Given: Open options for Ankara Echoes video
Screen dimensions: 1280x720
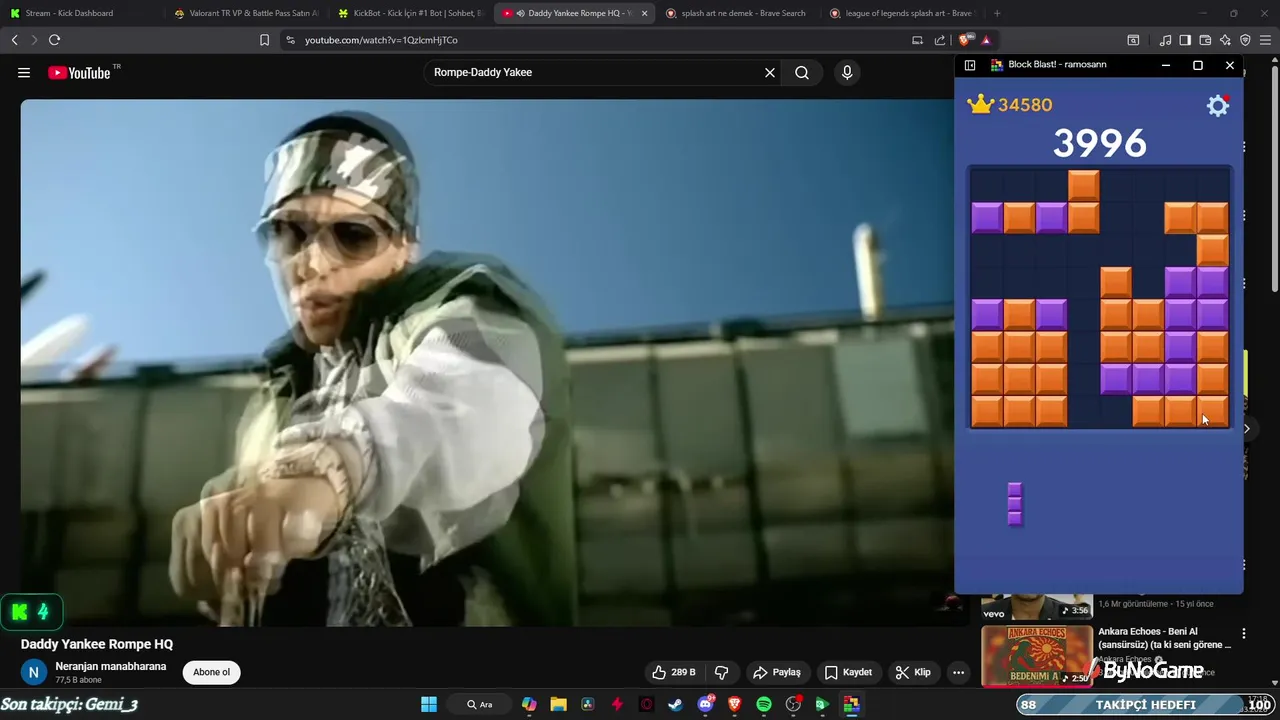Looking at the screenshot, I should click(x=1244, y=633).
